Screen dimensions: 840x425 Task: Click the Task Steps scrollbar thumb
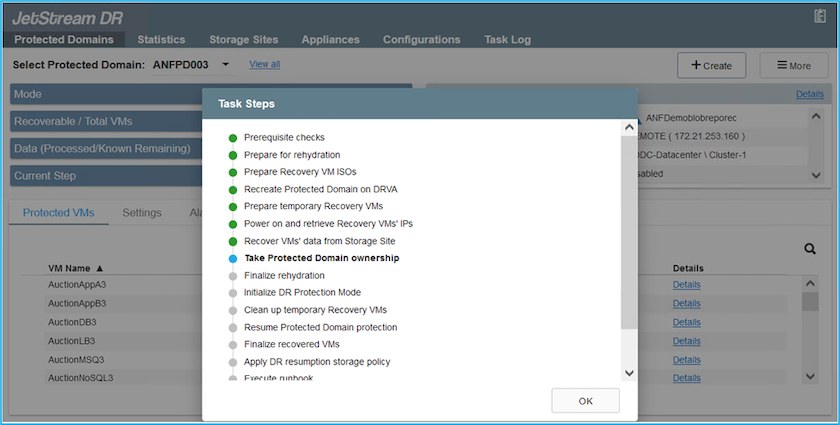point(628,230)
